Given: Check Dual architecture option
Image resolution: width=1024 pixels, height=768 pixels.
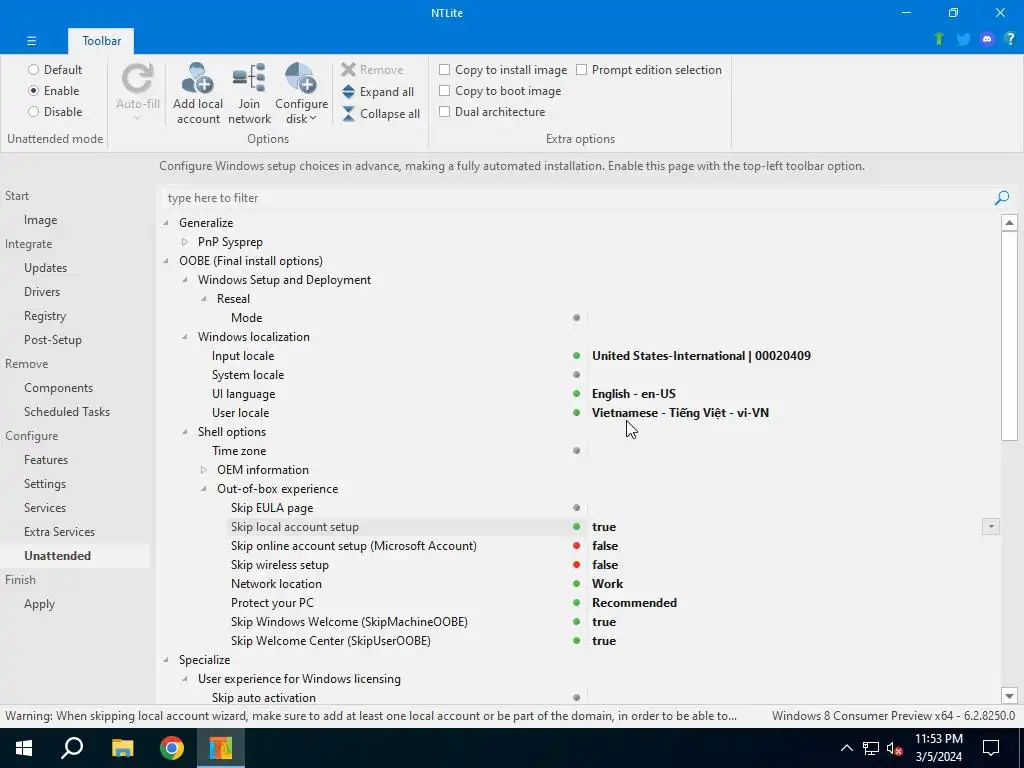Looking at the screenshot, I should pyautogui.click(x=492, y=112).
